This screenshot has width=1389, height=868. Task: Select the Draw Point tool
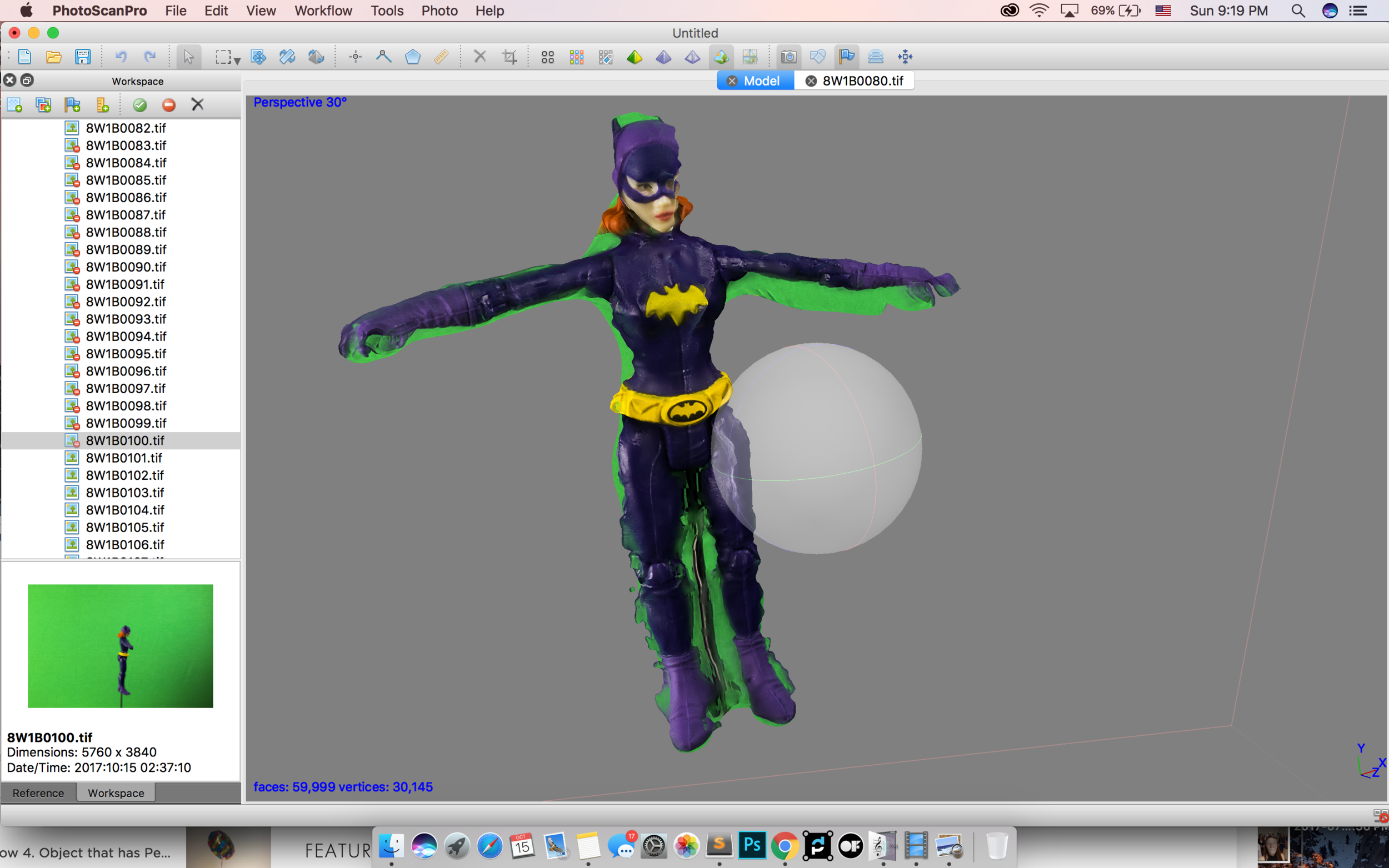pyautogui.click(x=356, y=56)
